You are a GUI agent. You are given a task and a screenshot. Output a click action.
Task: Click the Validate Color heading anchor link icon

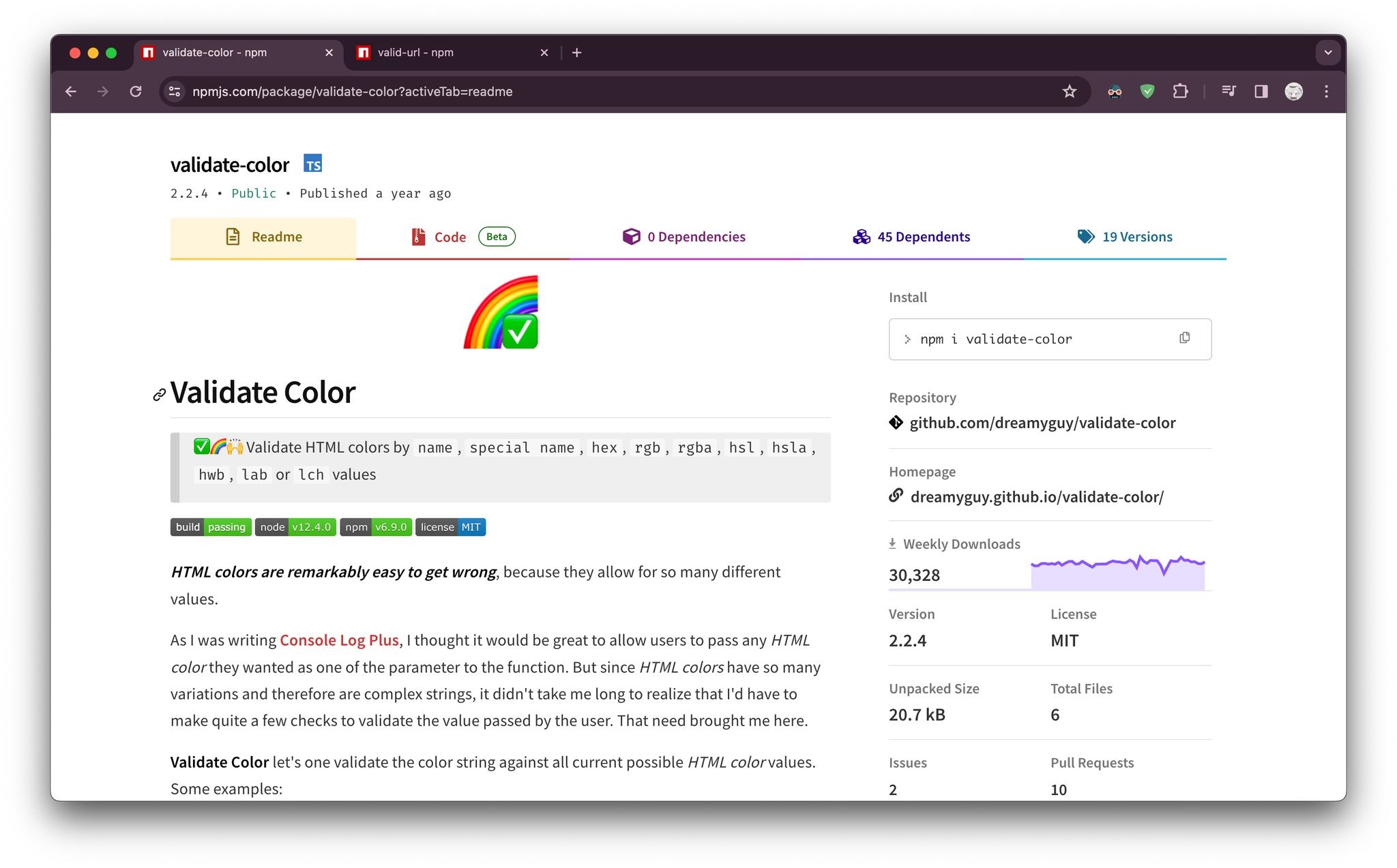[159, 395]
